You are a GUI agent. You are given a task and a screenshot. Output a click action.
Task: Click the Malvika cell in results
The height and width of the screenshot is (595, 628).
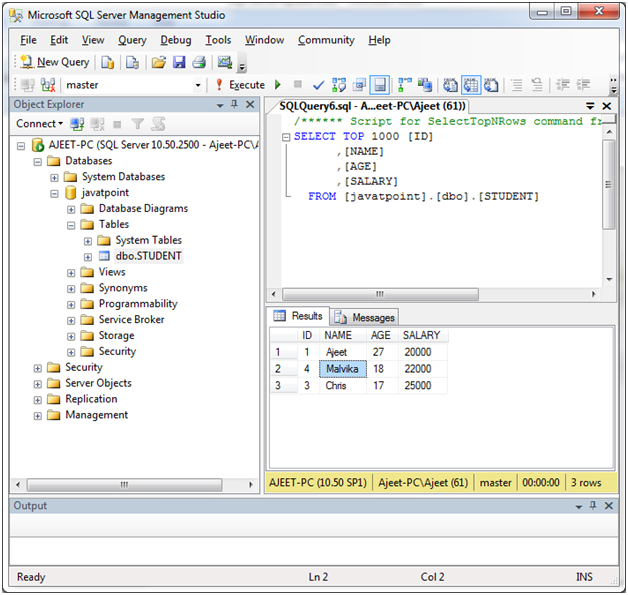pos(343,369)
